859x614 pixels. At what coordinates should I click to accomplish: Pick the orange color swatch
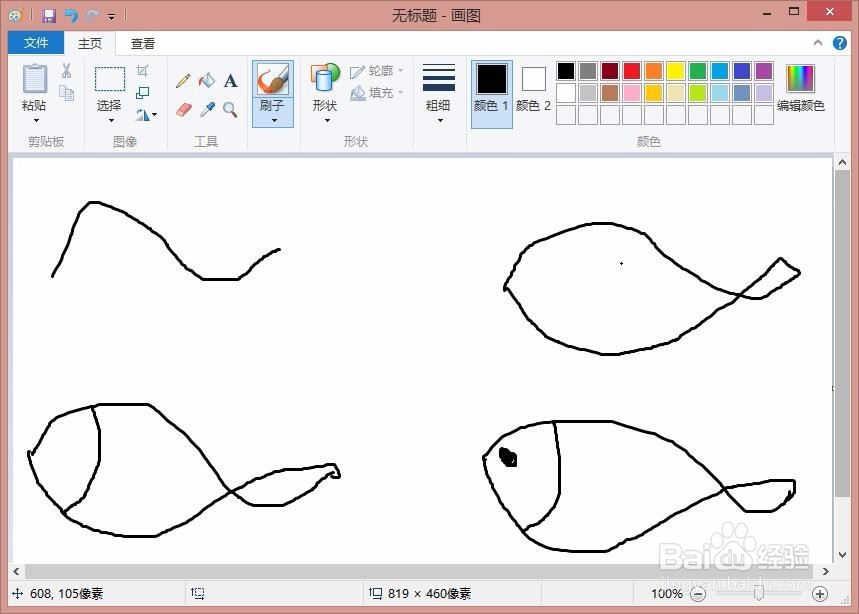click(x=654, y=71)
